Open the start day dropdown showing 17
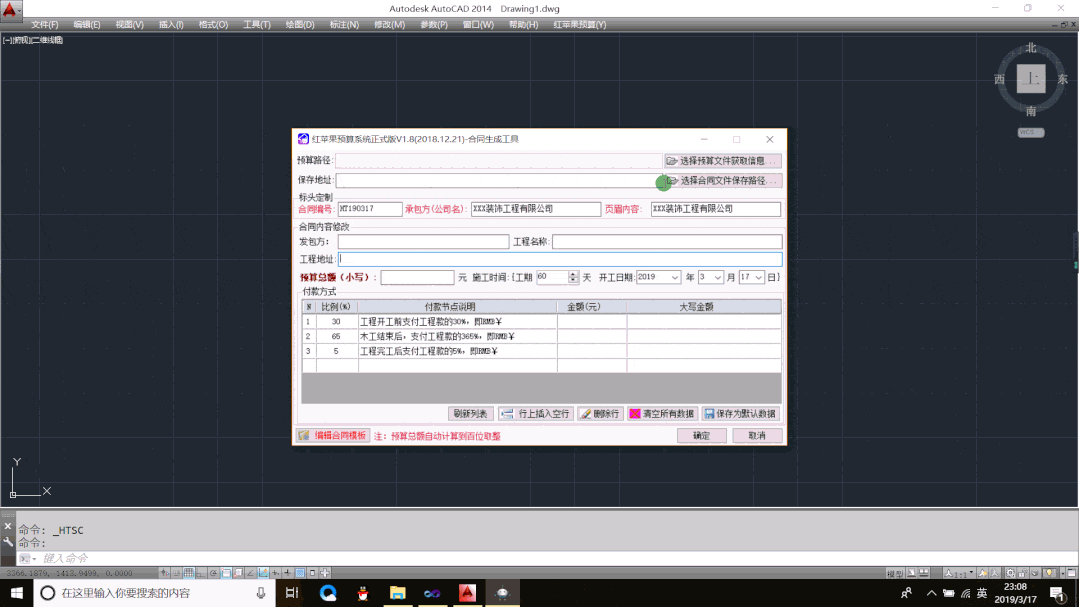Image resolution: width=1079 pixels, height=607 pixels. click(x=759, y=277)
